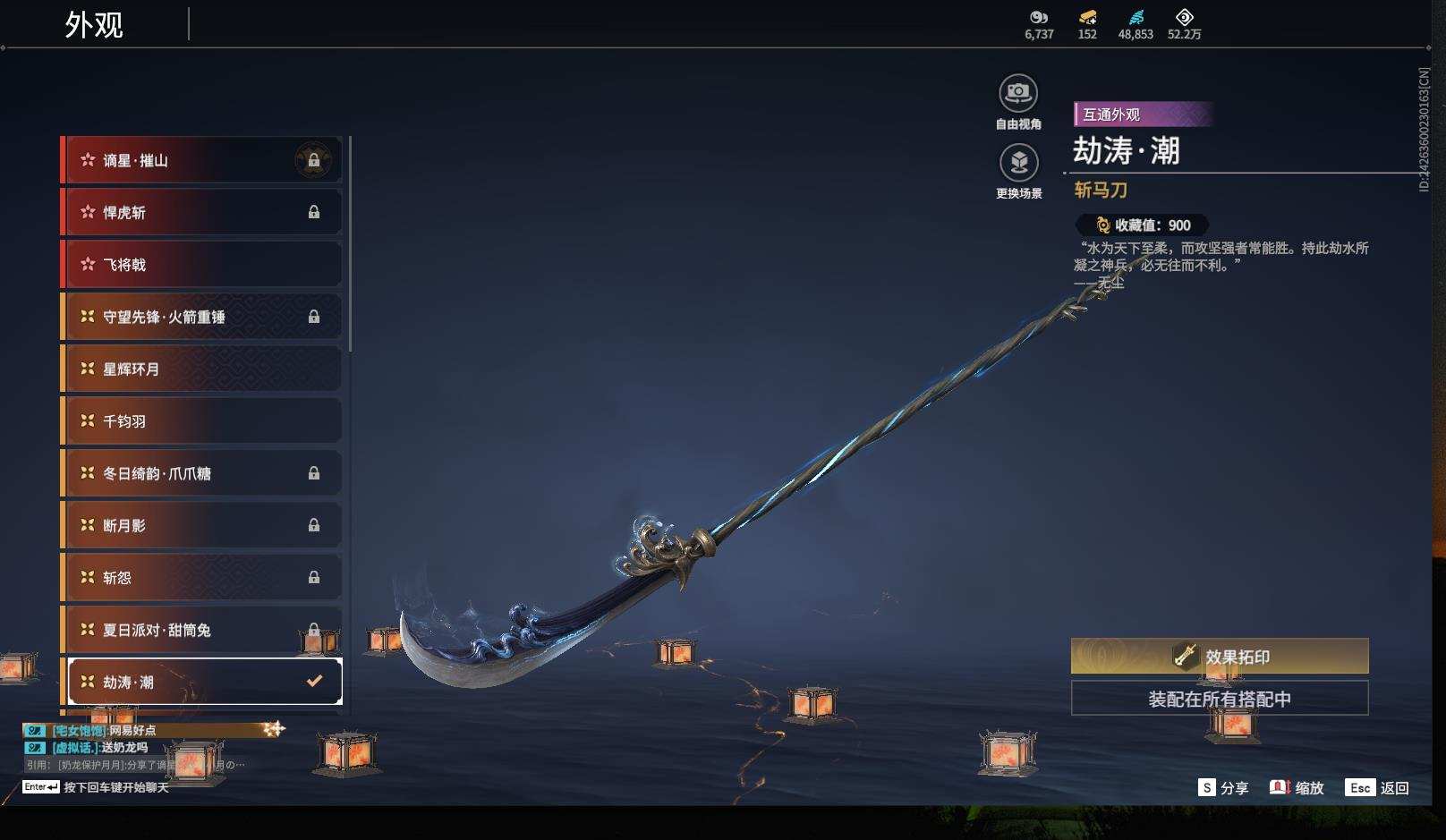Click the 缩放 zoom control
The image size is (1446, 840).
1297,788
